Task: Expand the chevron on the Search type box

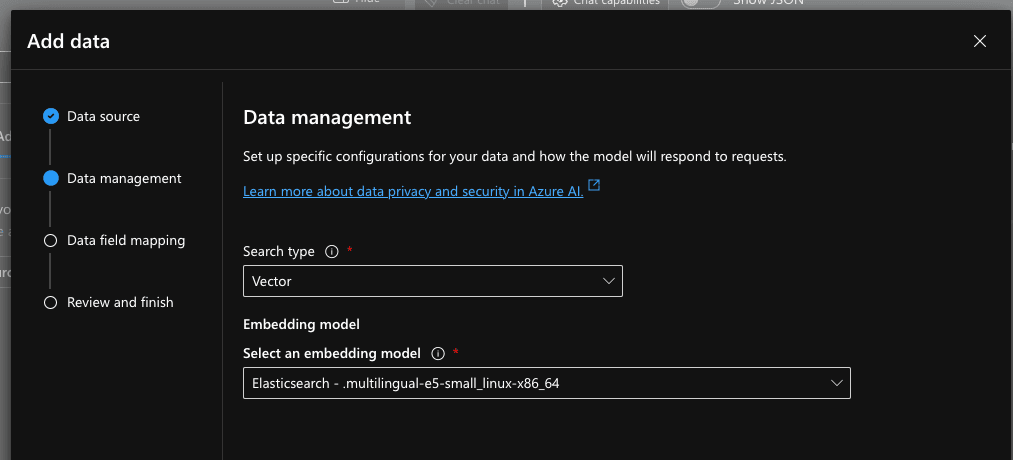Action: (x=609, y=281)
